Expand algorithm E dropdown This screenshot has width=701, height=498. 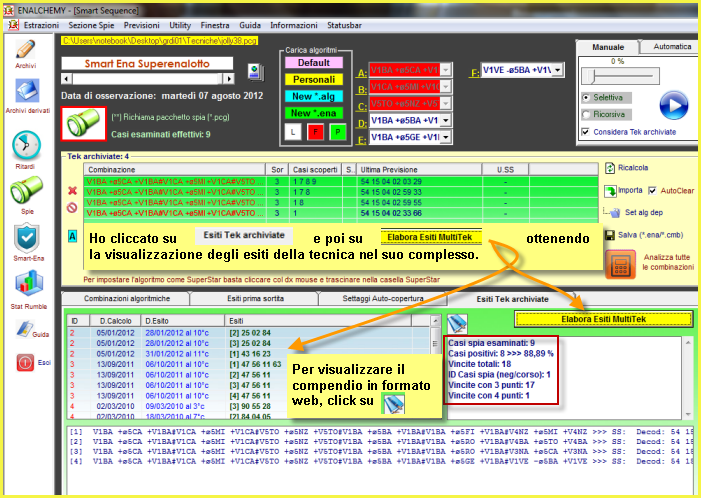click(445, 137)
